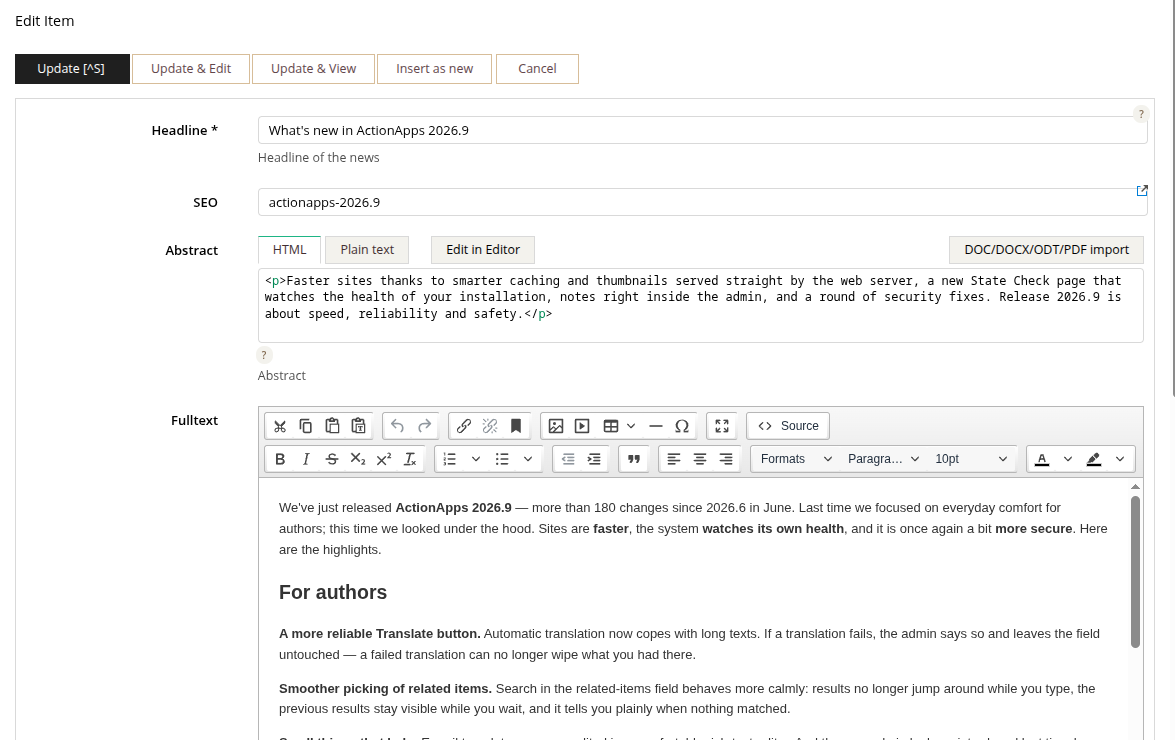Expand bullet list style dropdown arrow
This screenshot has width=1175, height=740.
coord(528,459)
